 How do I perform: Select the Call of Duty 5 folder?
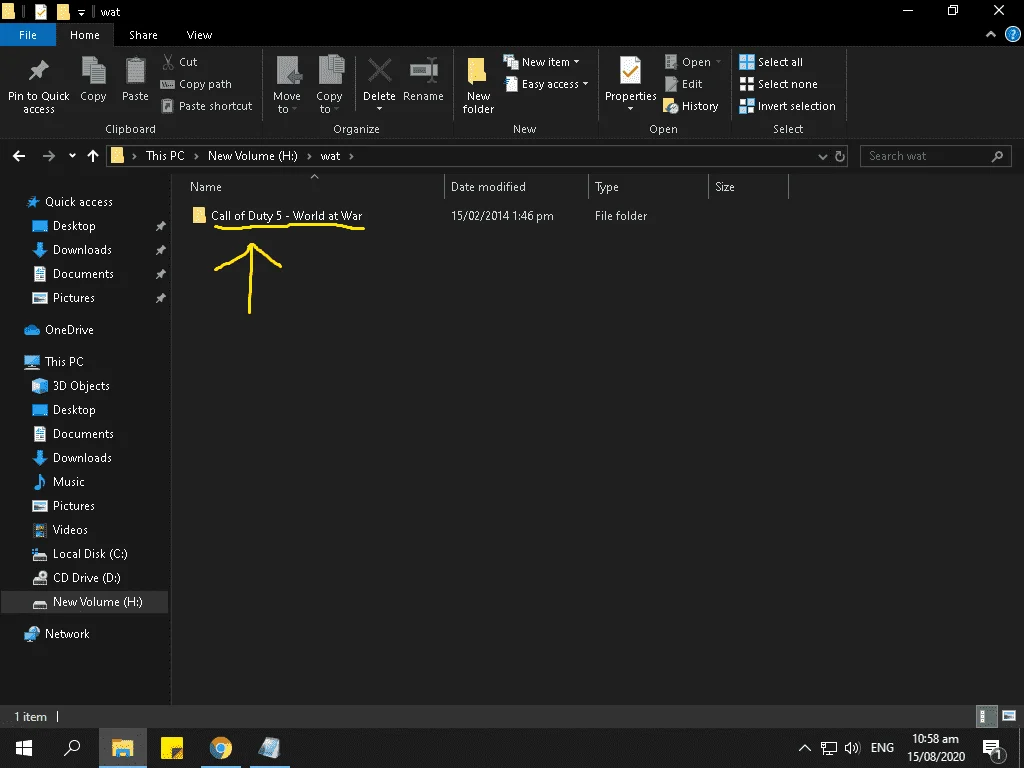point(286,216)
